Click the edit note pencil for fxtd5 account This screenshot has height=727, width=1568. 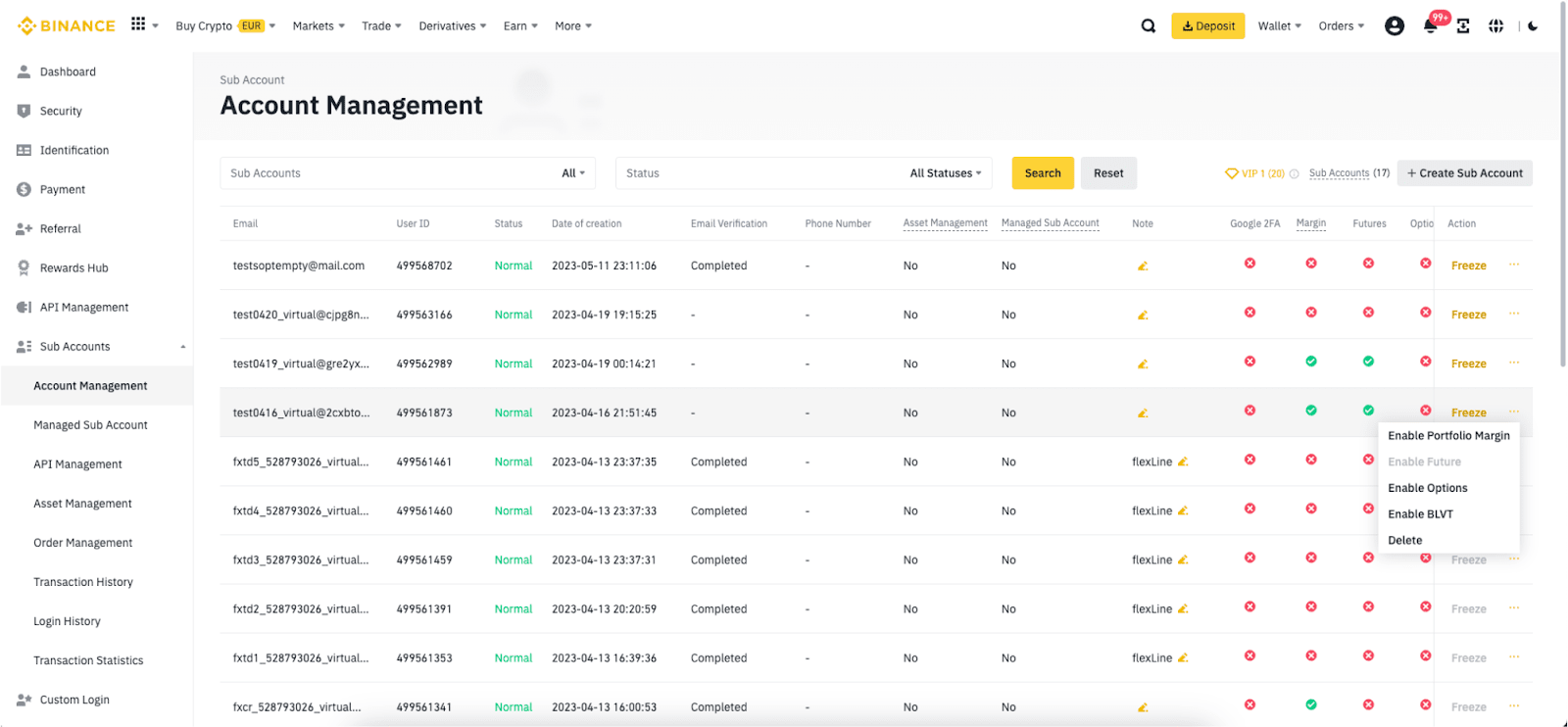1183,462
